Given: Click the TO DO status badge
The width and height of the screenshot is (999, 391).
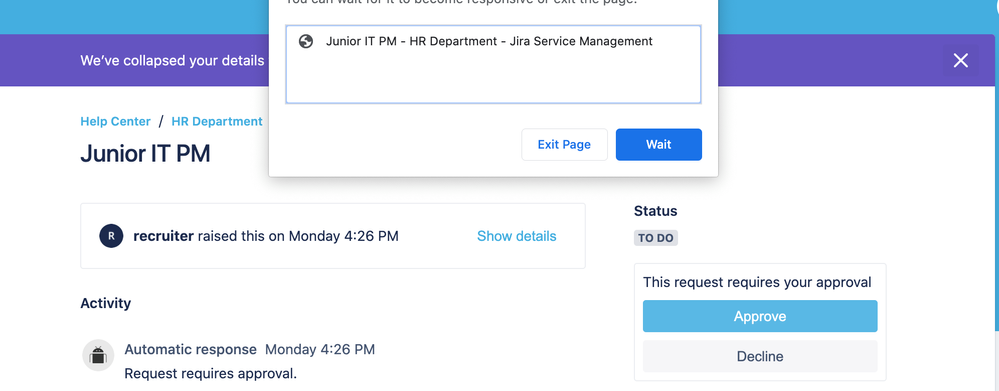Looking at the screenshot, I should [x=656, y=238].
